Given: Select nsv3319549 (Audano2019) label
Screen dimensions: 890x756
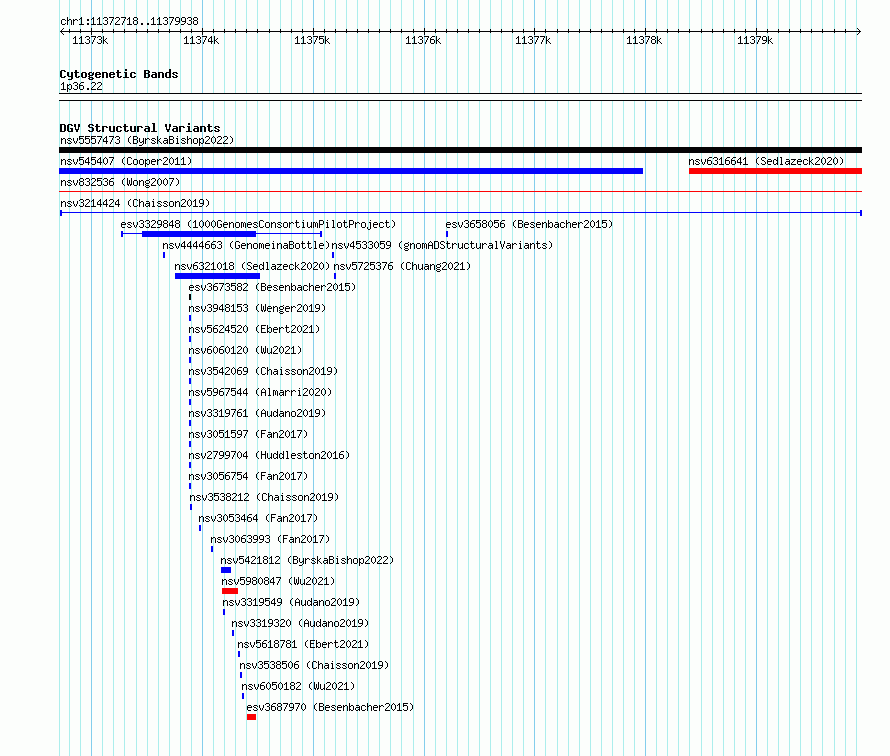Looking at the screenshot, I should click(x=291, y=602).
